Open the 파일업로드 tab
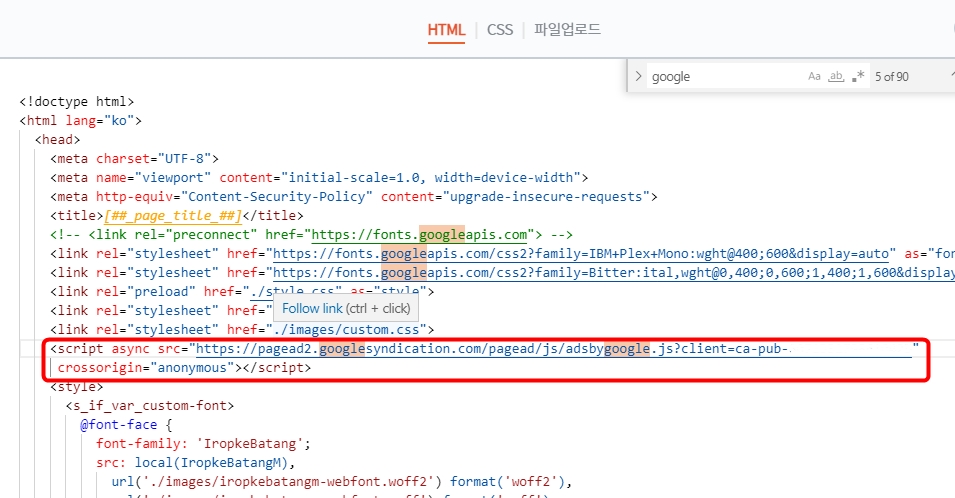 pos(567,29)
